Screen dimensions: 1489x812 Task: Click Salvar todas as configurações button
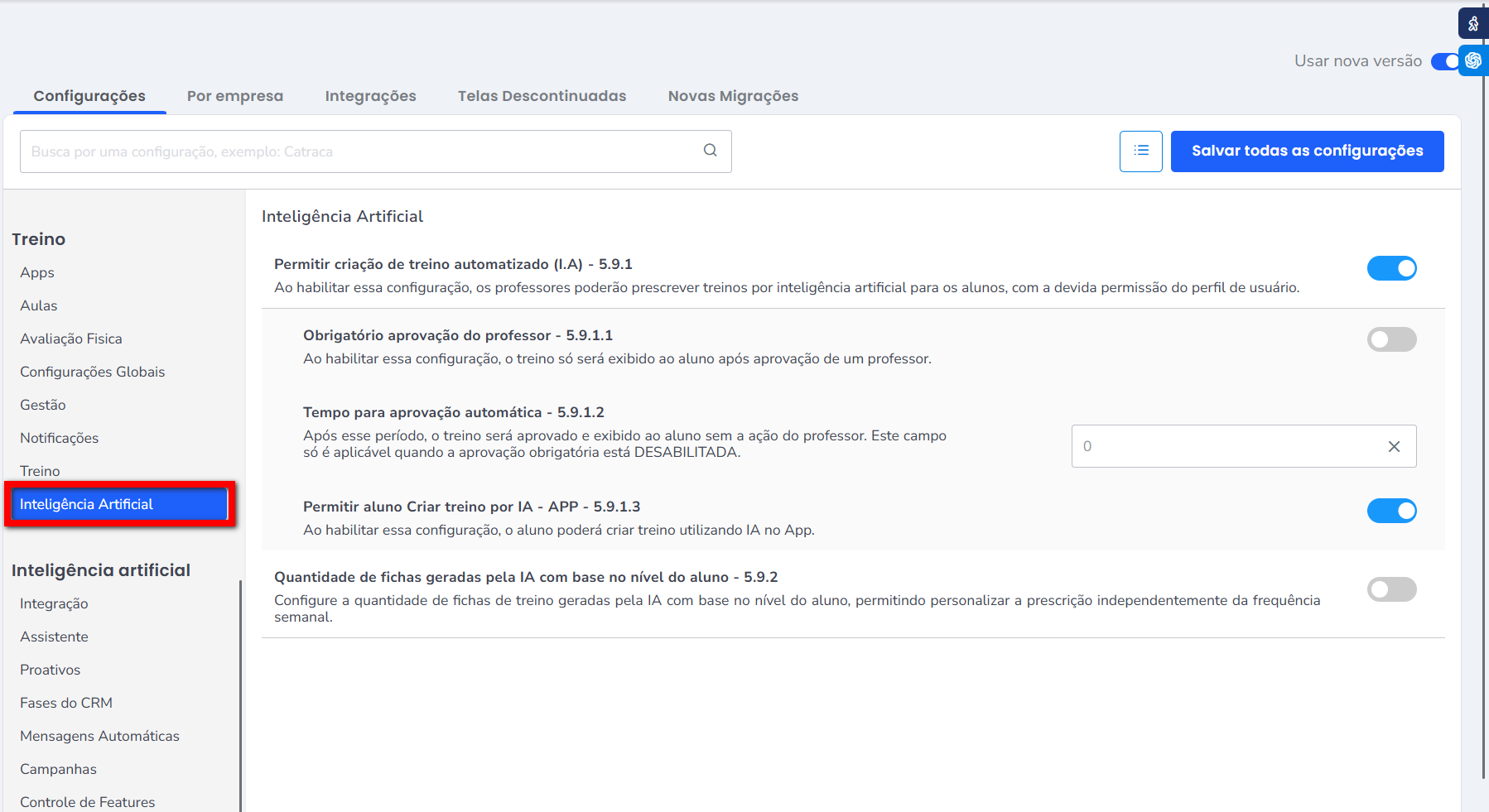click(1307, 151)
